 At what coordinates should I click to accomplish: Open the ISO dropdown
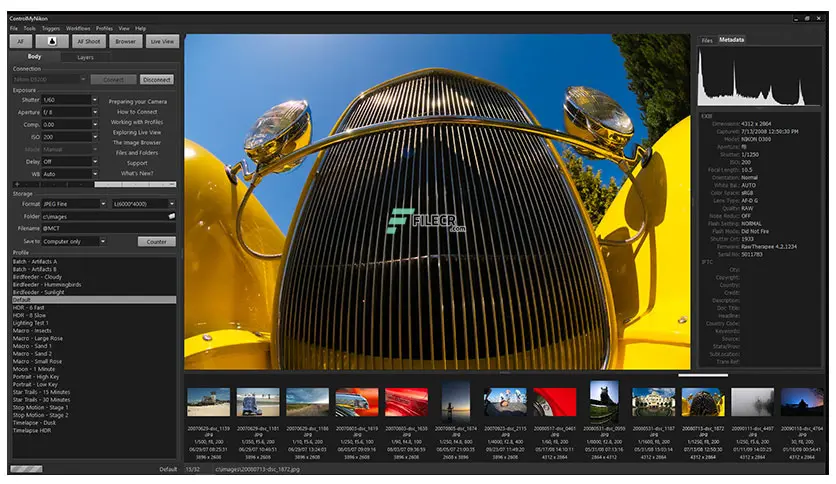[x=94, y=137]
